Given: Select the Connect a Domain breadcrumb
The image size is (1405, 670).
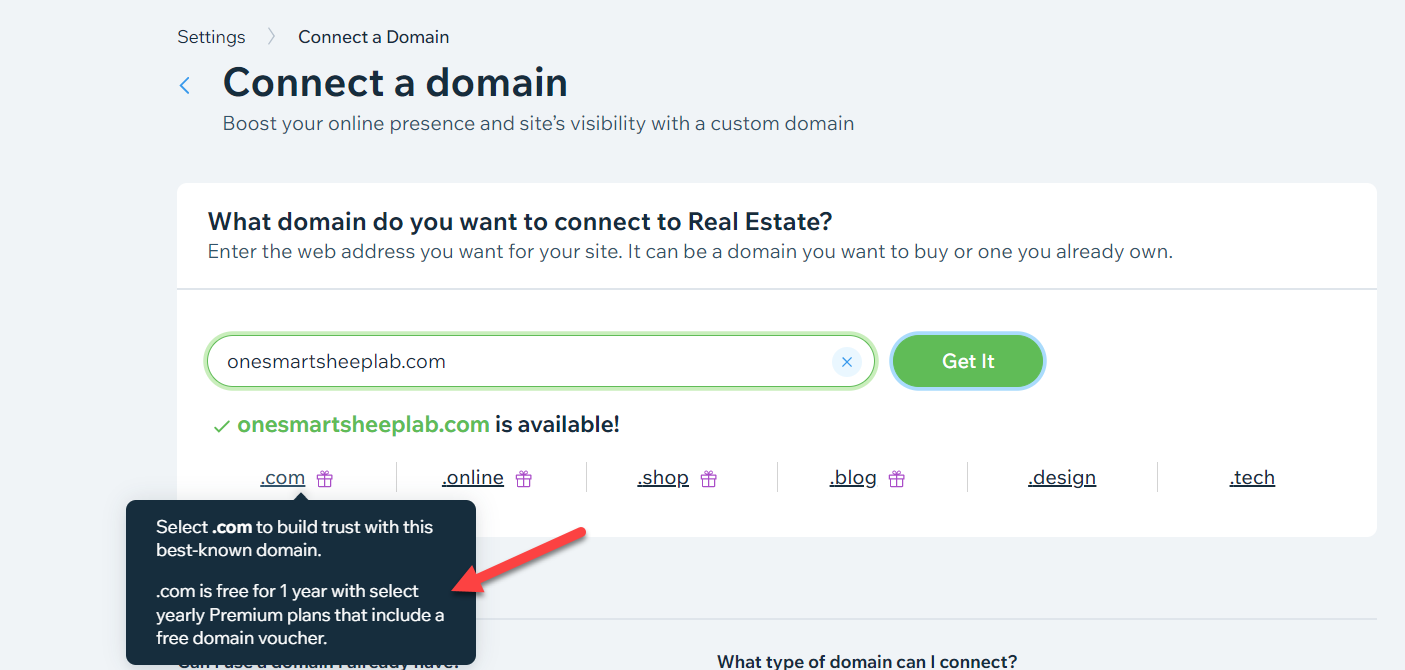Looking at the screenshot, I should click(x=373, y=37).
